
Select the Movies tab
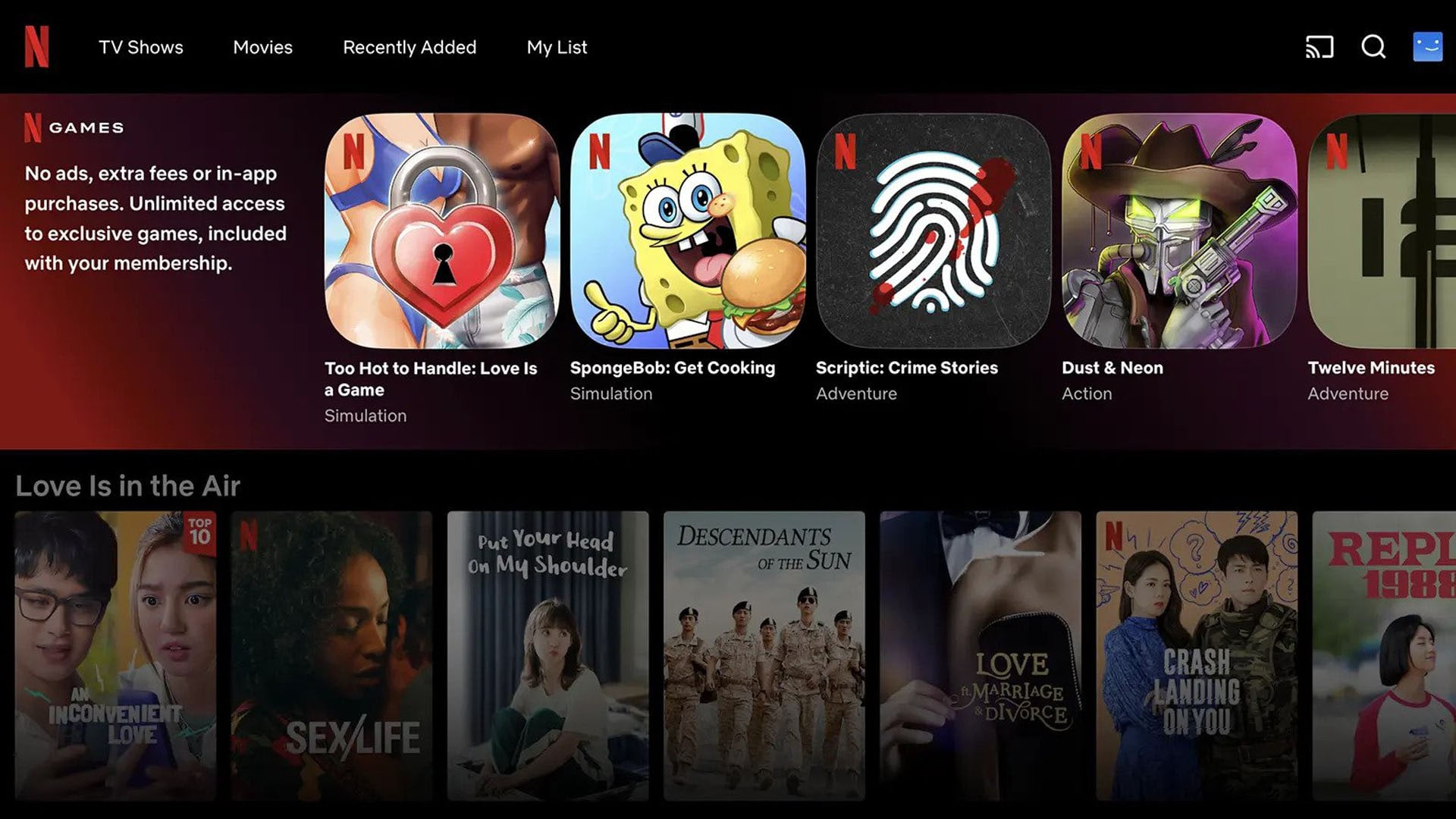262,47
